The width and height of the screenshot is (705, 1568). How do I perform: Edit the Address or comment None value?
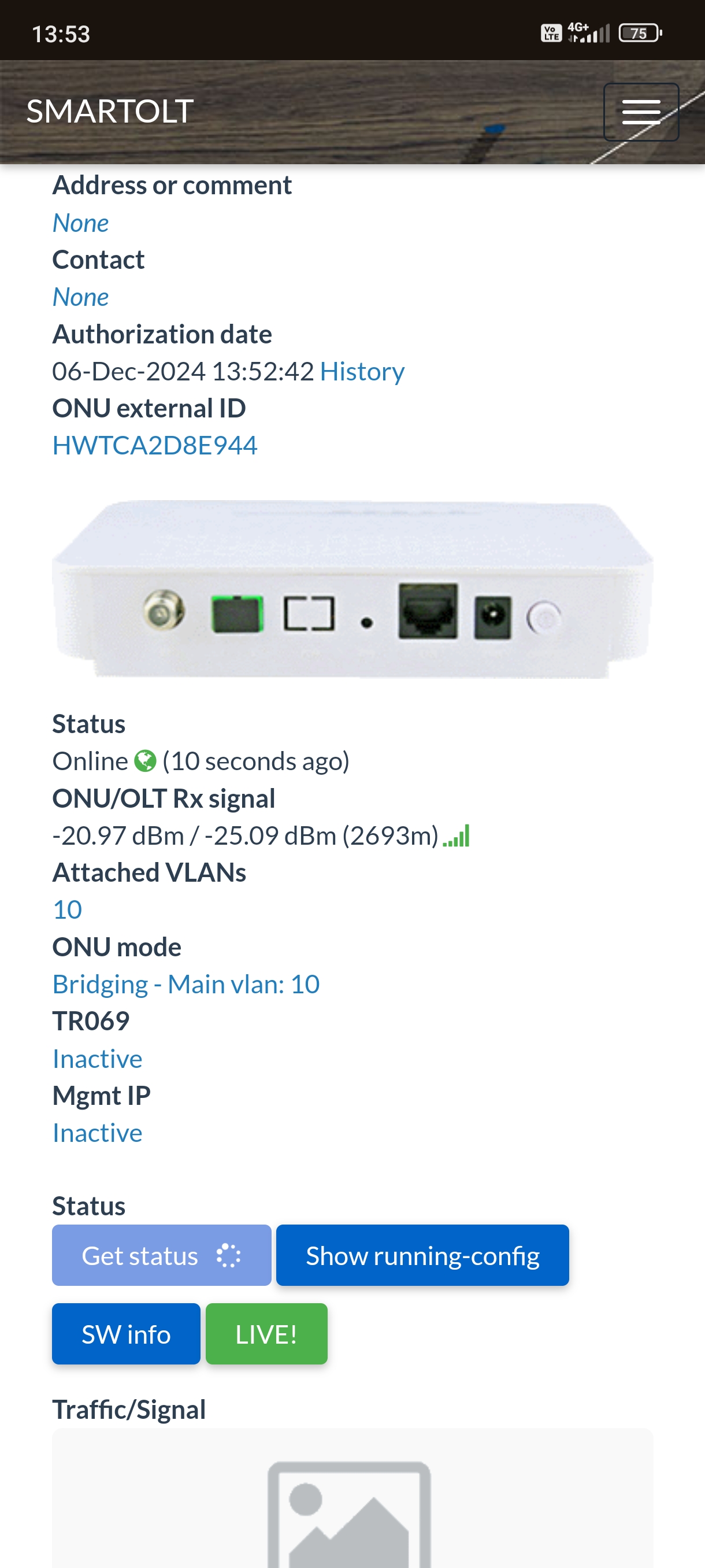click(81, 223)
